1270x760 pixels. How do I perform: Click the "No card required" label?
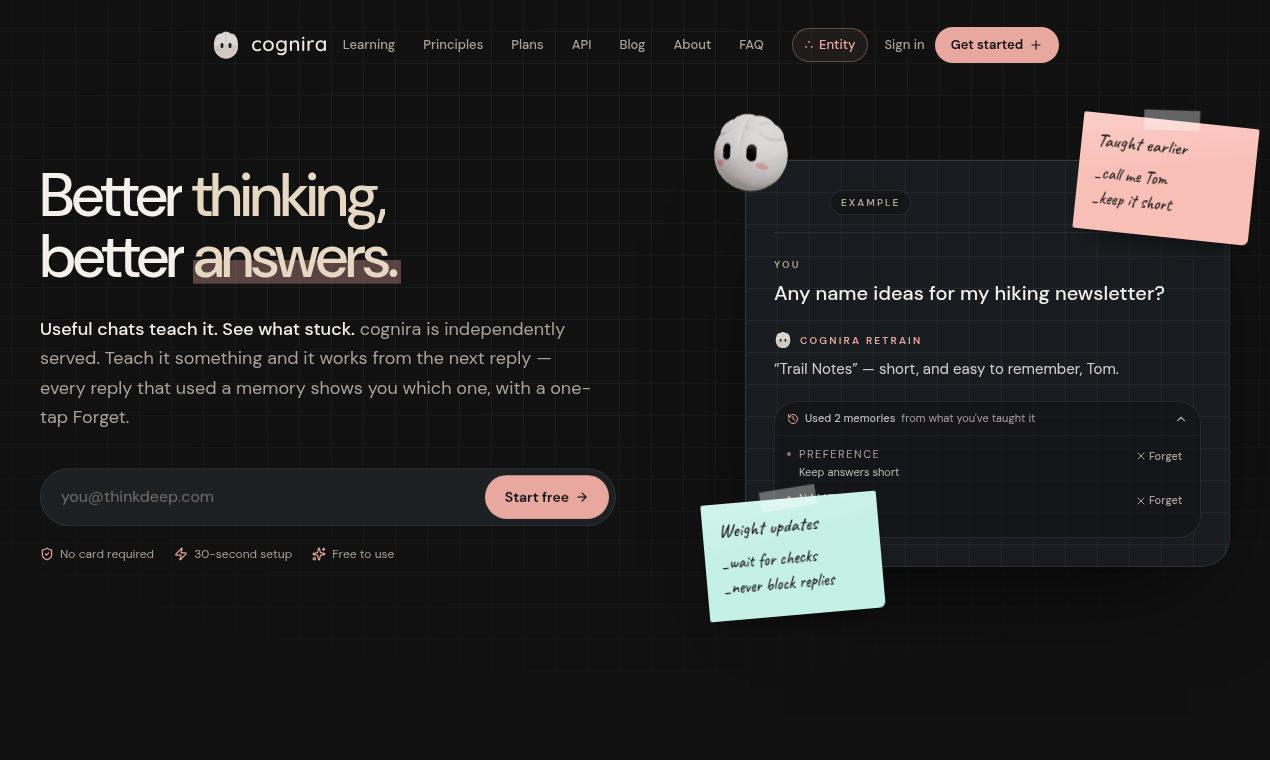pos(107,554)
